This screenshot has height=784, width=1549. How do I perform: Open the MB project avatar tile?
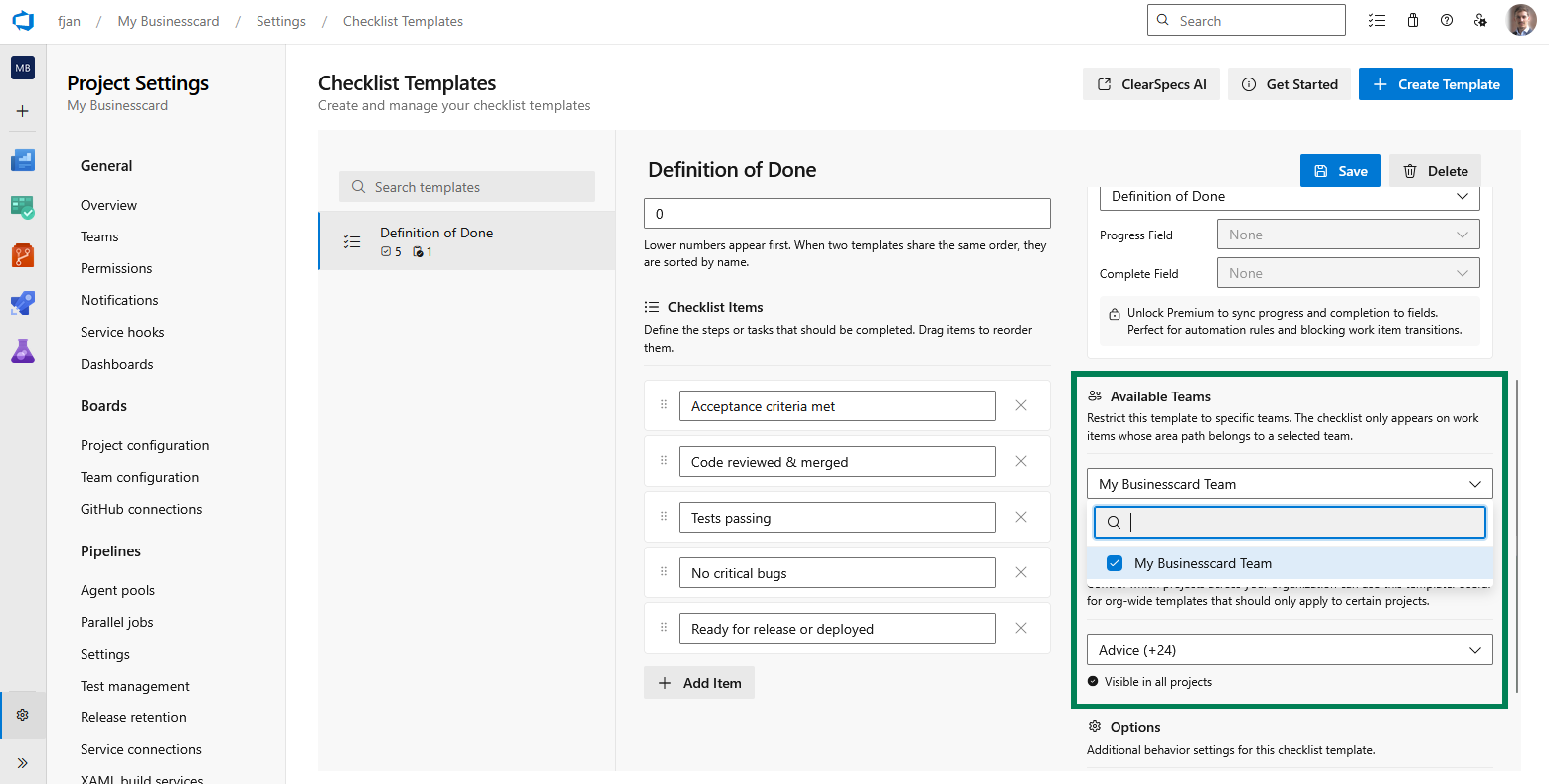(22, 68)
